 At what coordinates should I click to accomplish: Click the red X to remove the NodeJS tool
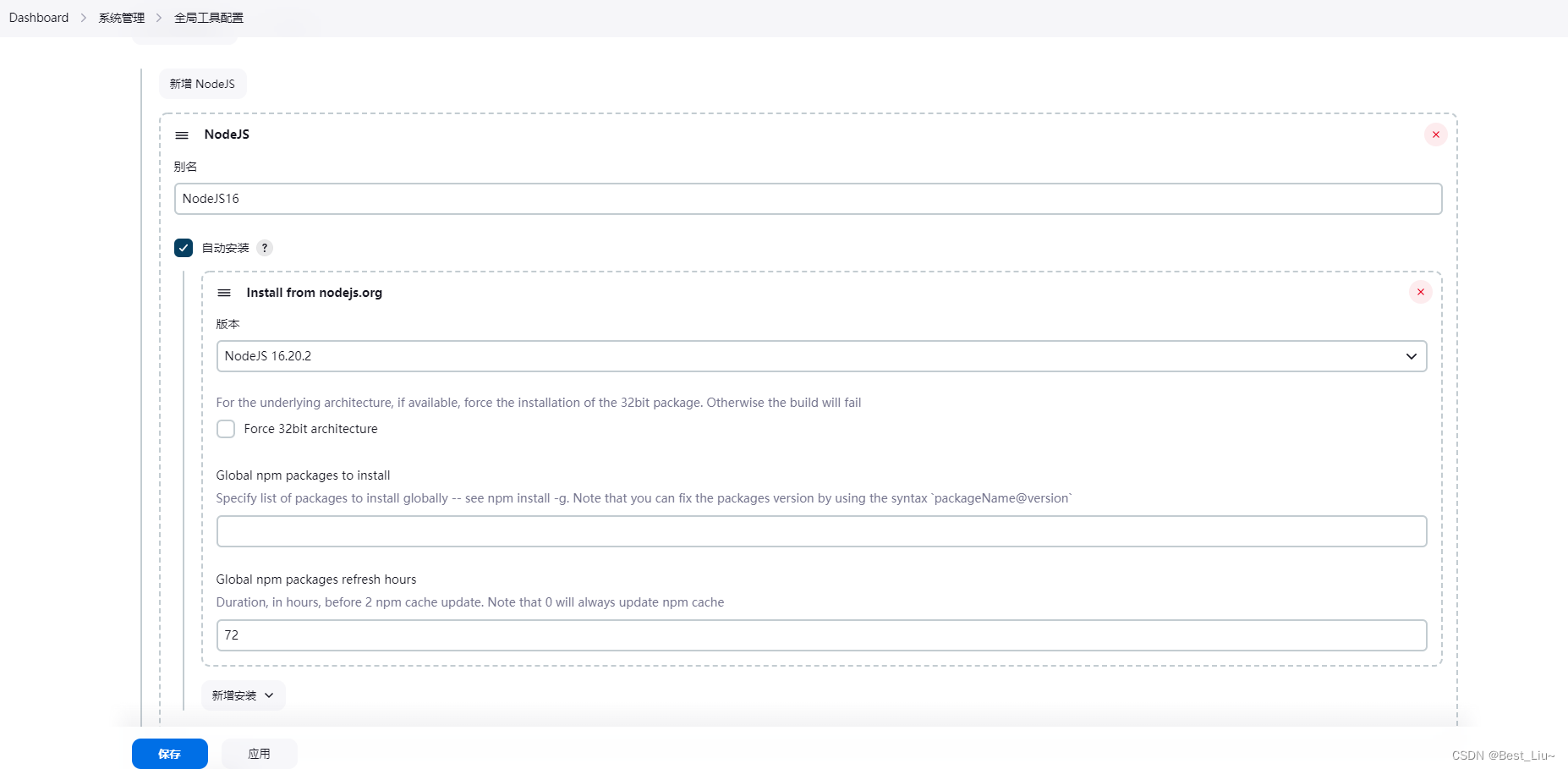pos(1435,135)
